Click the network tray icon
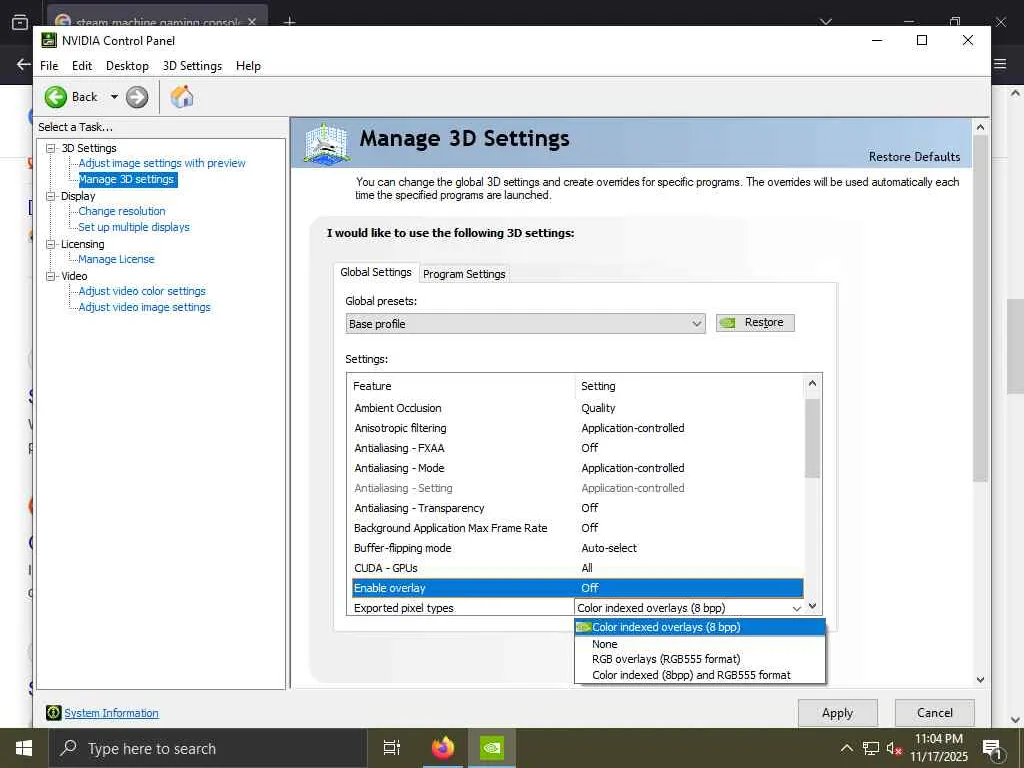This screenshot has width=1024, height=768. pos(871,748)
